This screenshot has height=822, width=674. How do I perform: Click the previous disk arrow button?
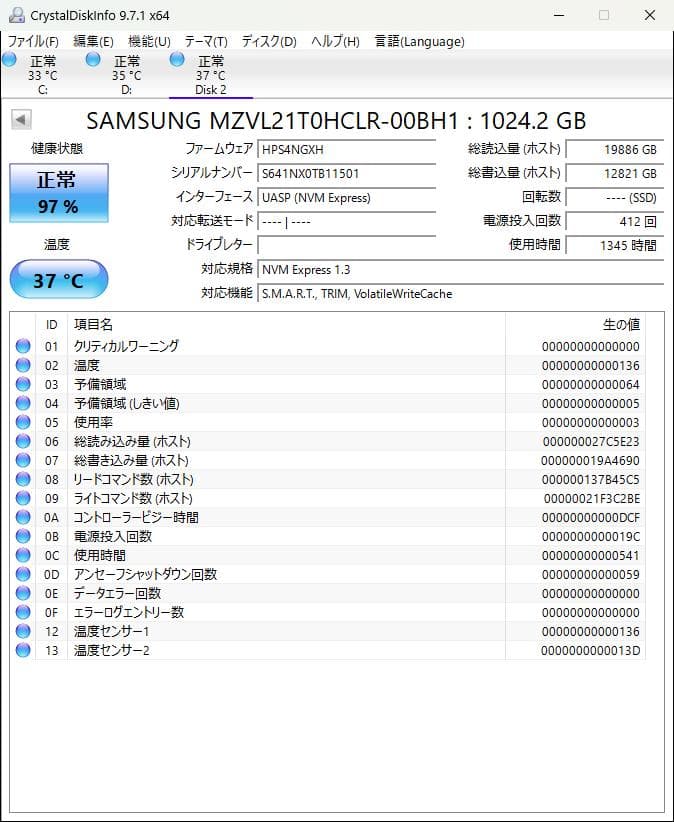(21, 120)
